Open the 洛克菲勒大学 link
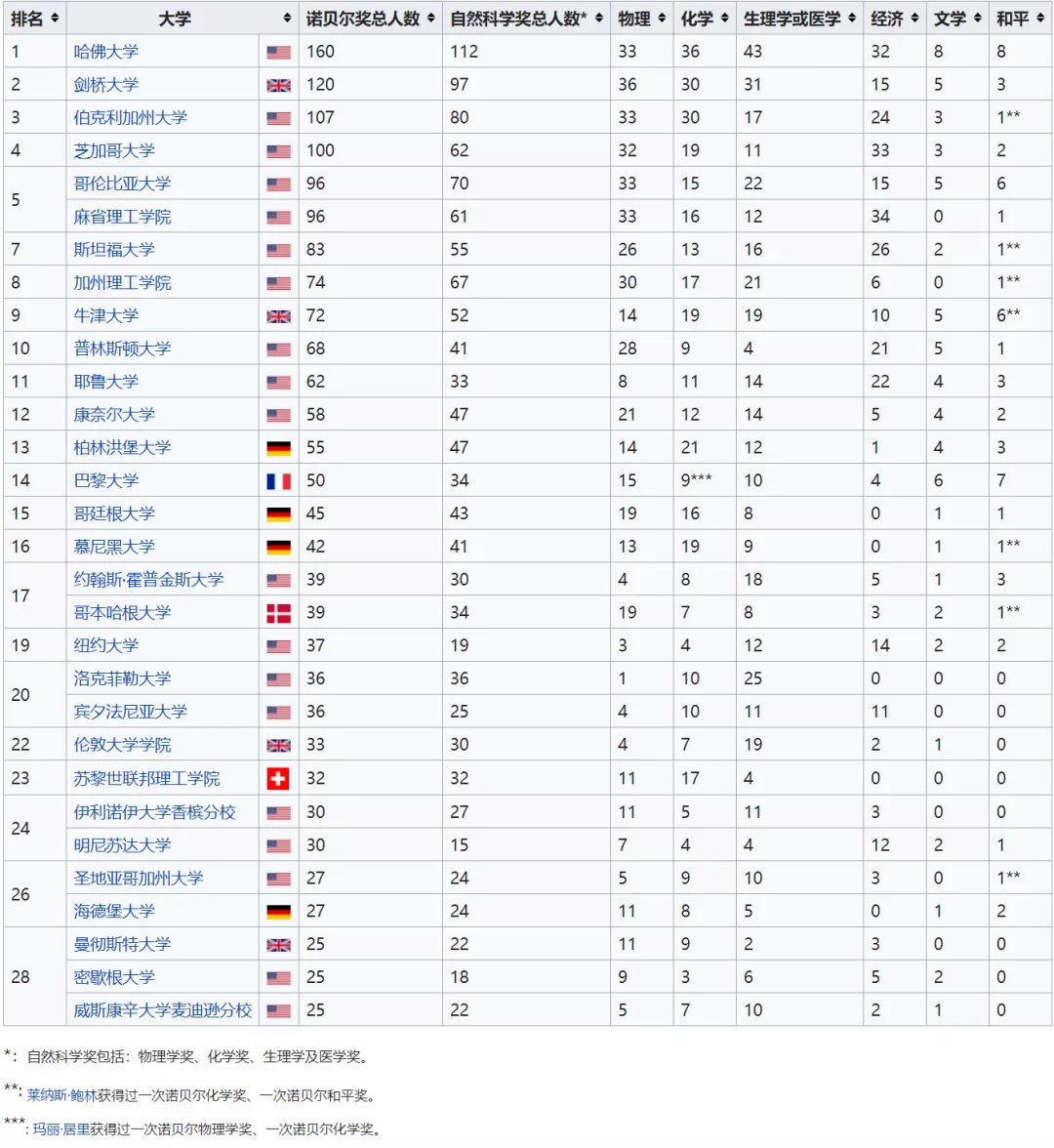Viewport: 1054px width, 1148px height. [122, 678]
